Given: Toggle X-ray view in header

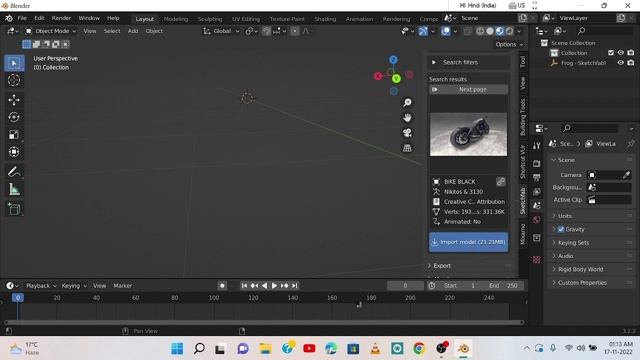Looking at the screenshot, I should tap(468, 31).
